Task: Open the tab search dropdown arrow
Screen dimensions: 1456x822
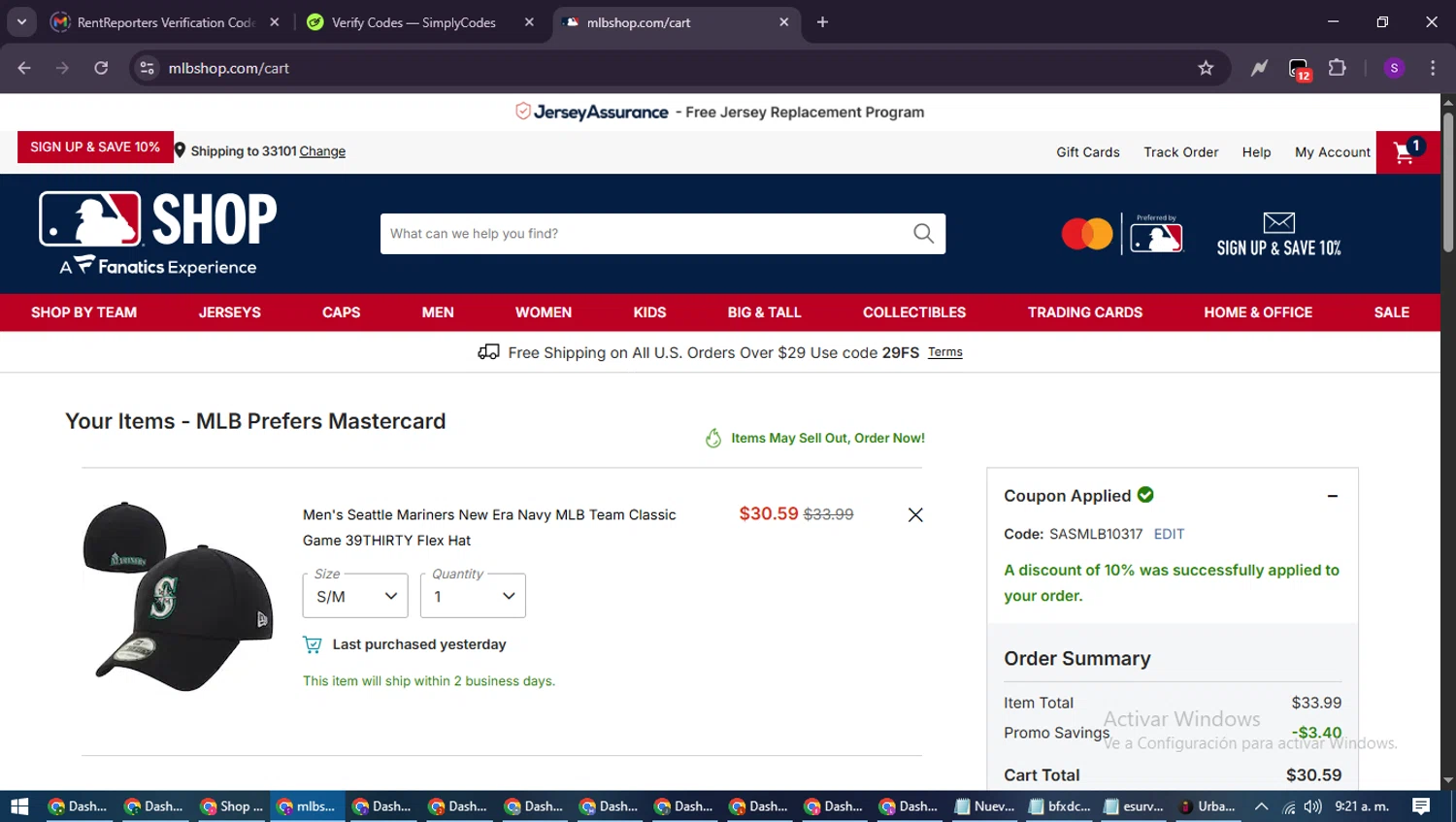Action: (21, 22)
